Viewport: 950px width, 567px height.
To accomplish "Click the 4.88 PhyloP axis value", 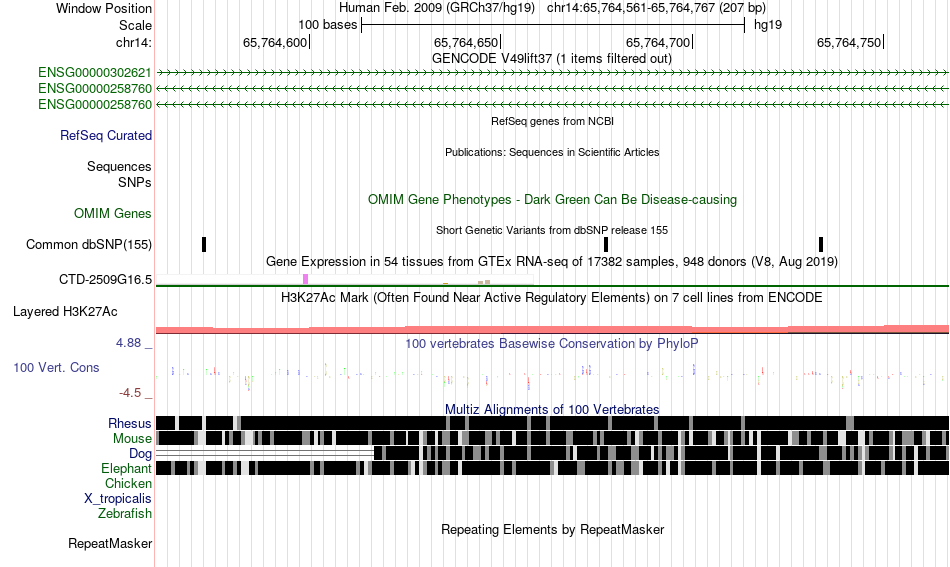I will pyautogui.click(x=128, y=343).
